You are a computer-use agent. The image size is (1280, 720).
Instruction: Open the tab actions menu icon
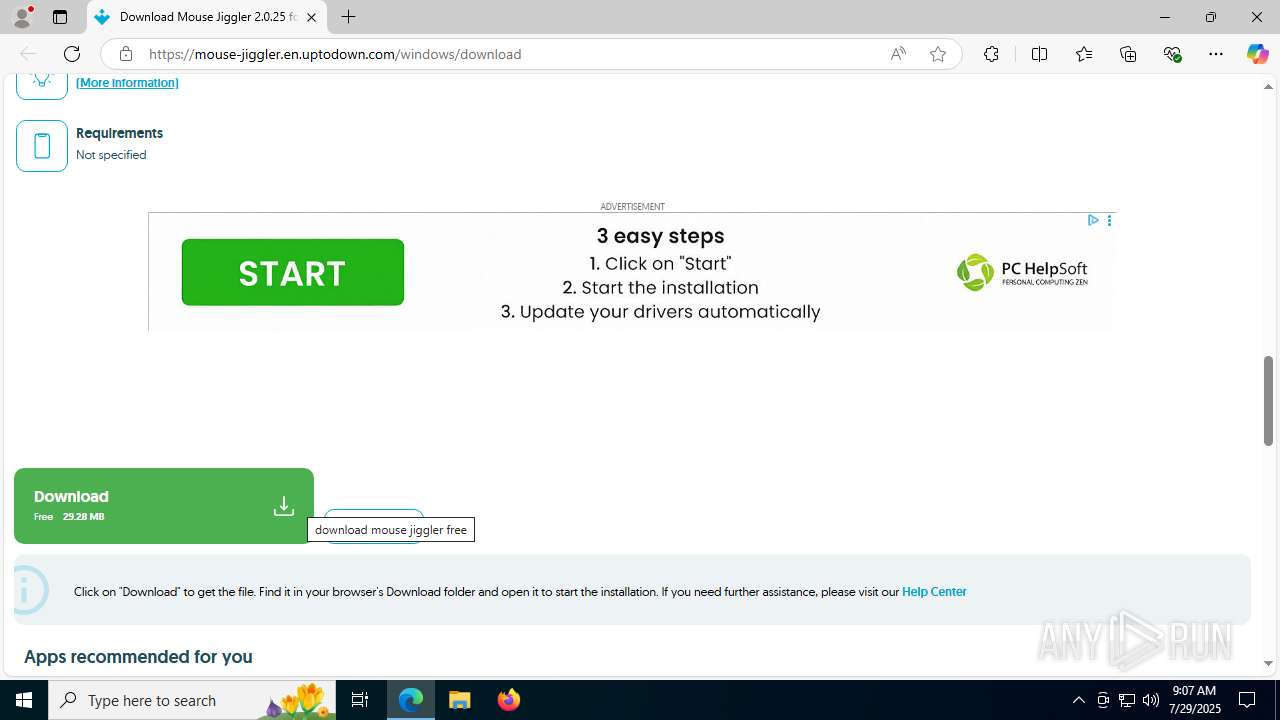click(x=60, y=17)
